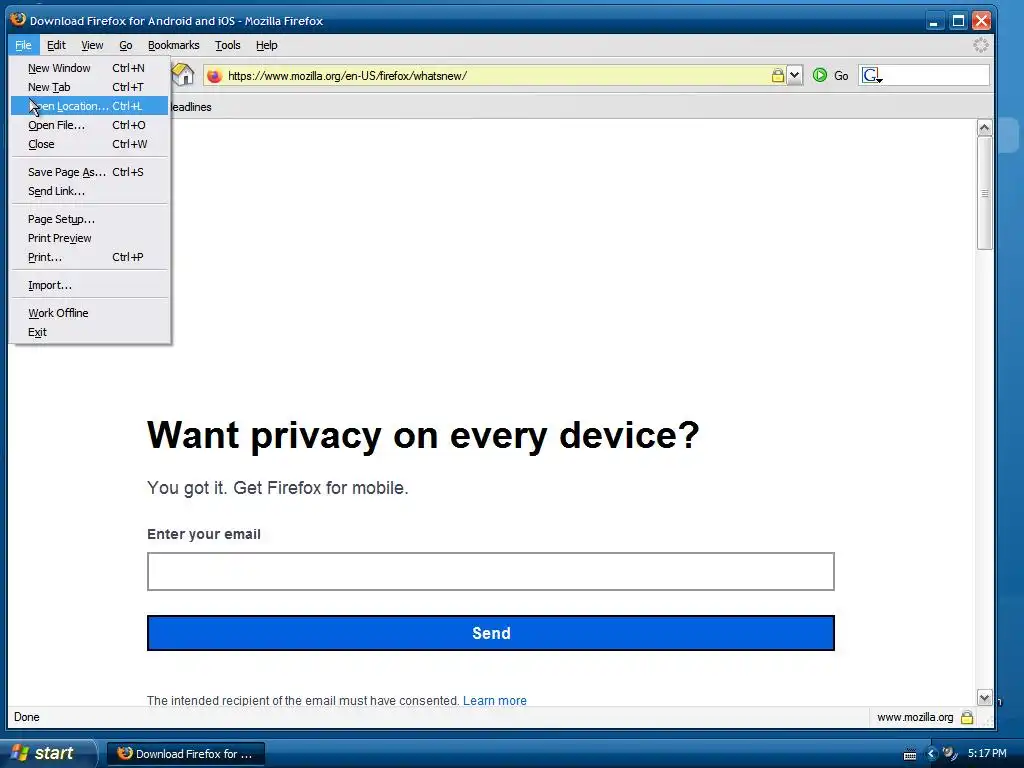This screenshot has height=768, width=1024.
Task: Select Page Setup in the File menu
Action: click(x=89, y=219)
